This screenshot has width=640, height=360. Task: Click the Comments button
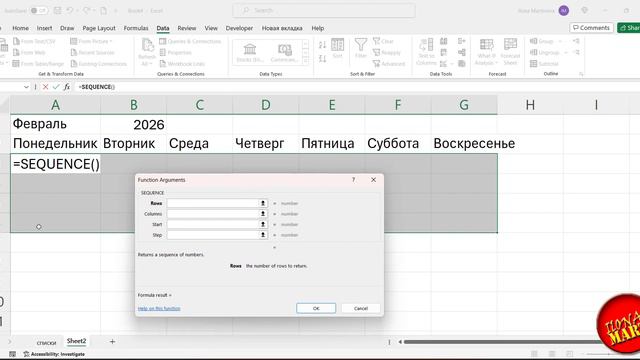(x=591, y=28)
